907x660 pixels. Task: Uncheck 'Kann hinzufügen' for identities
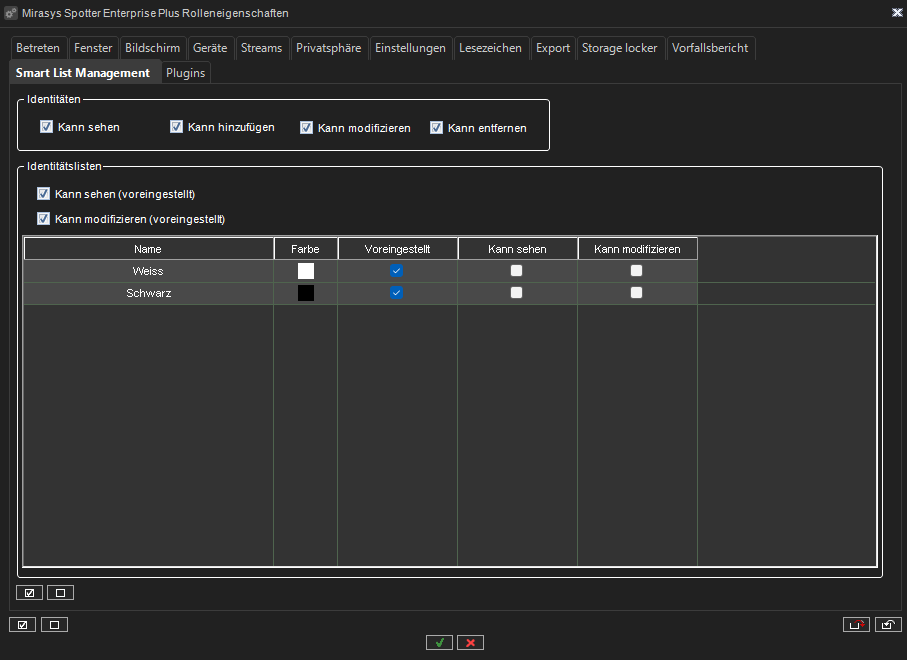pyautogui.click(x=176, y=127)
